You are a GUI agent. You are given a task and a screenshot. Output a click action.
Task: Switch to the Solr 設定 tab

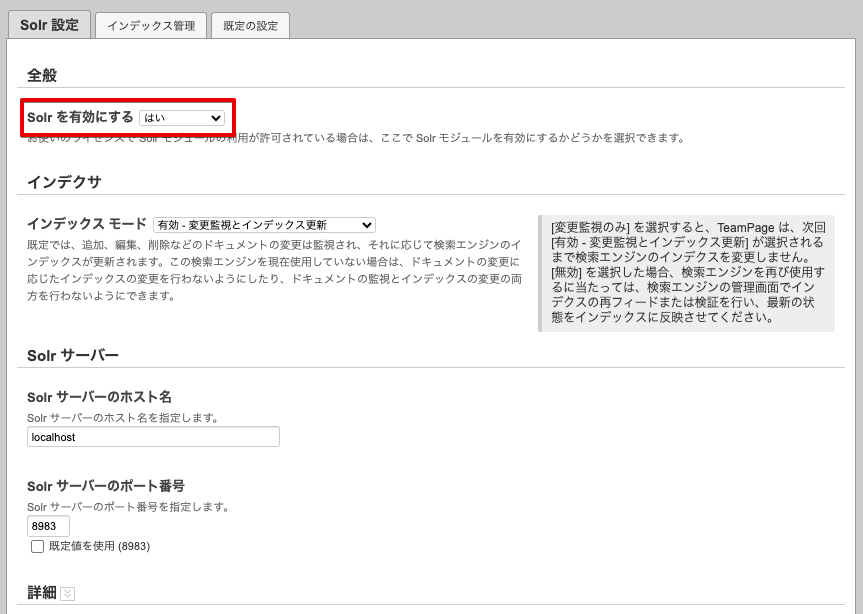[x=49, y=25]
